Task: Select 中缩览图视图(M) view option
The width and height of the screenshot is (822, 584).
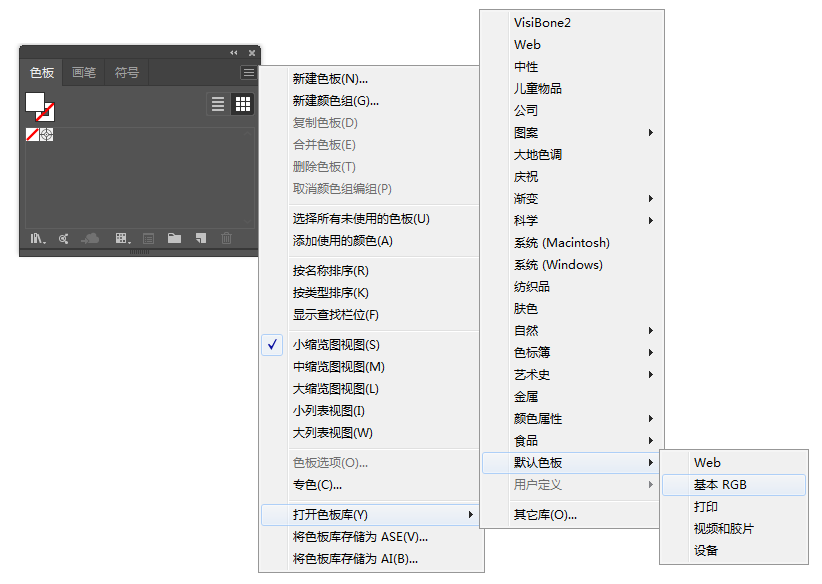Action: 370,366
